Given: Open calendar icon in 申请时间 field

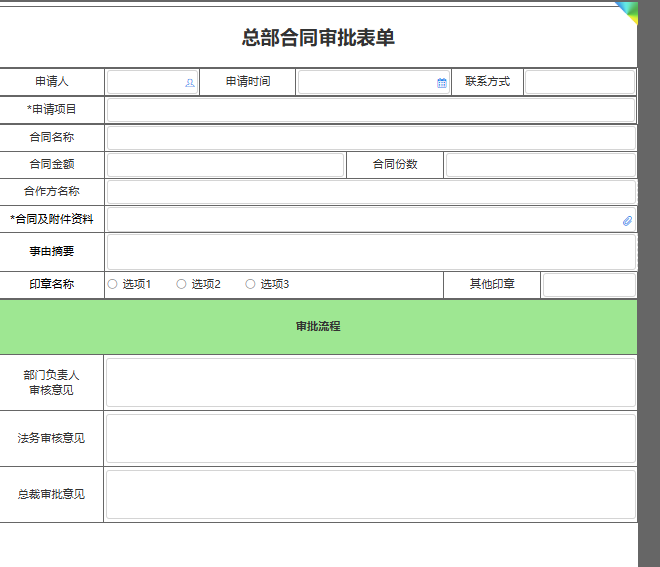Looking at the screenshot, I should (x=442, y=83).
